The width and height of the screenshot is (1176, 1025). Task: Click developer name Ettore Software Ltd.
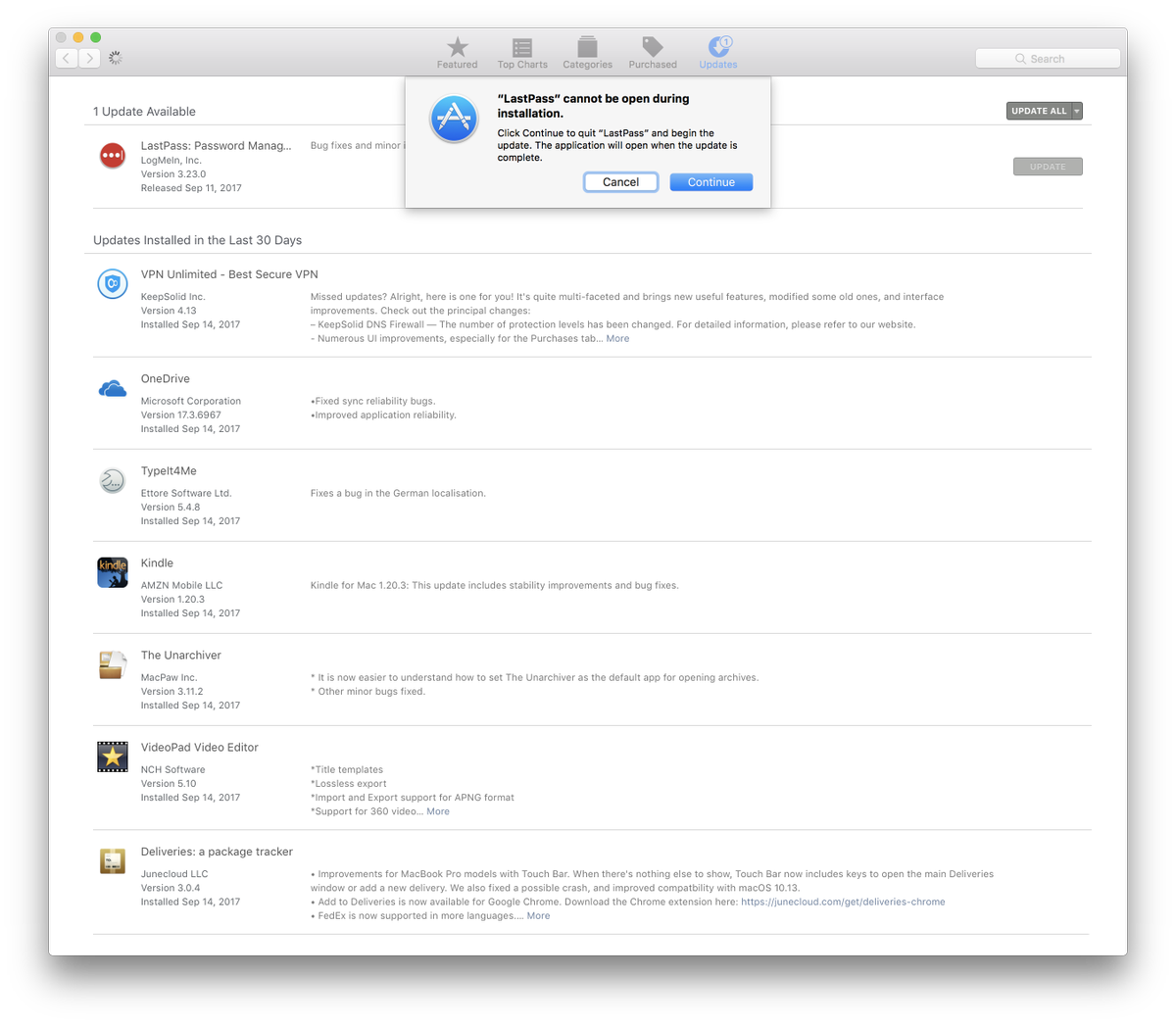pyautogui.click(x=186, y=493)
